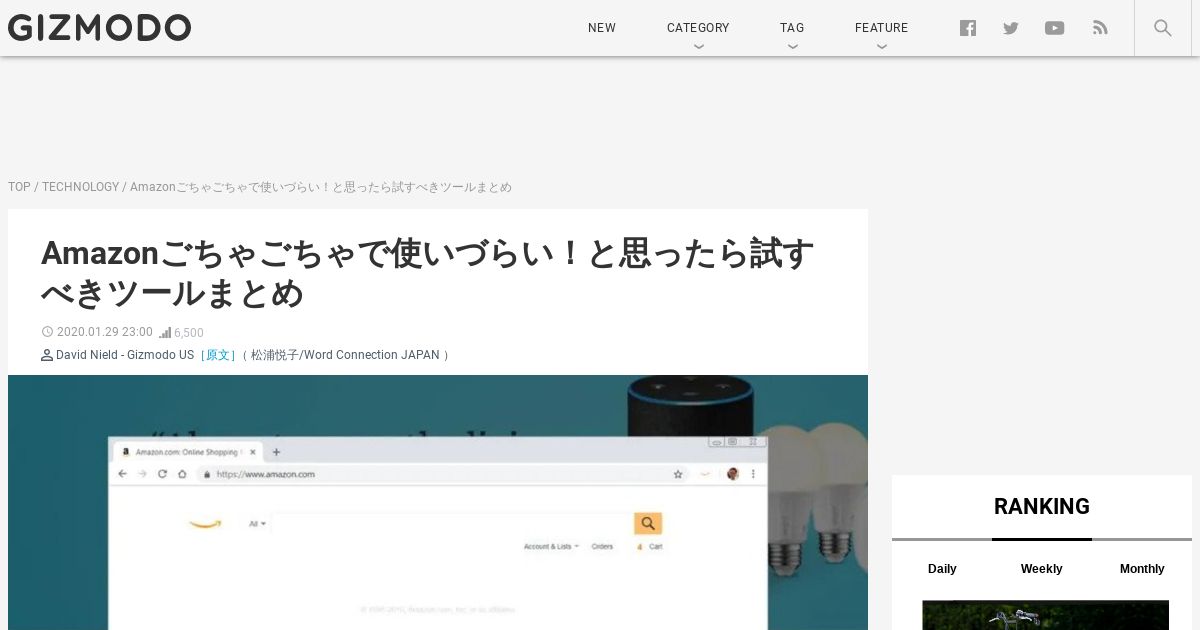
Task: Select the RANKING heading
Action: 1042,506
